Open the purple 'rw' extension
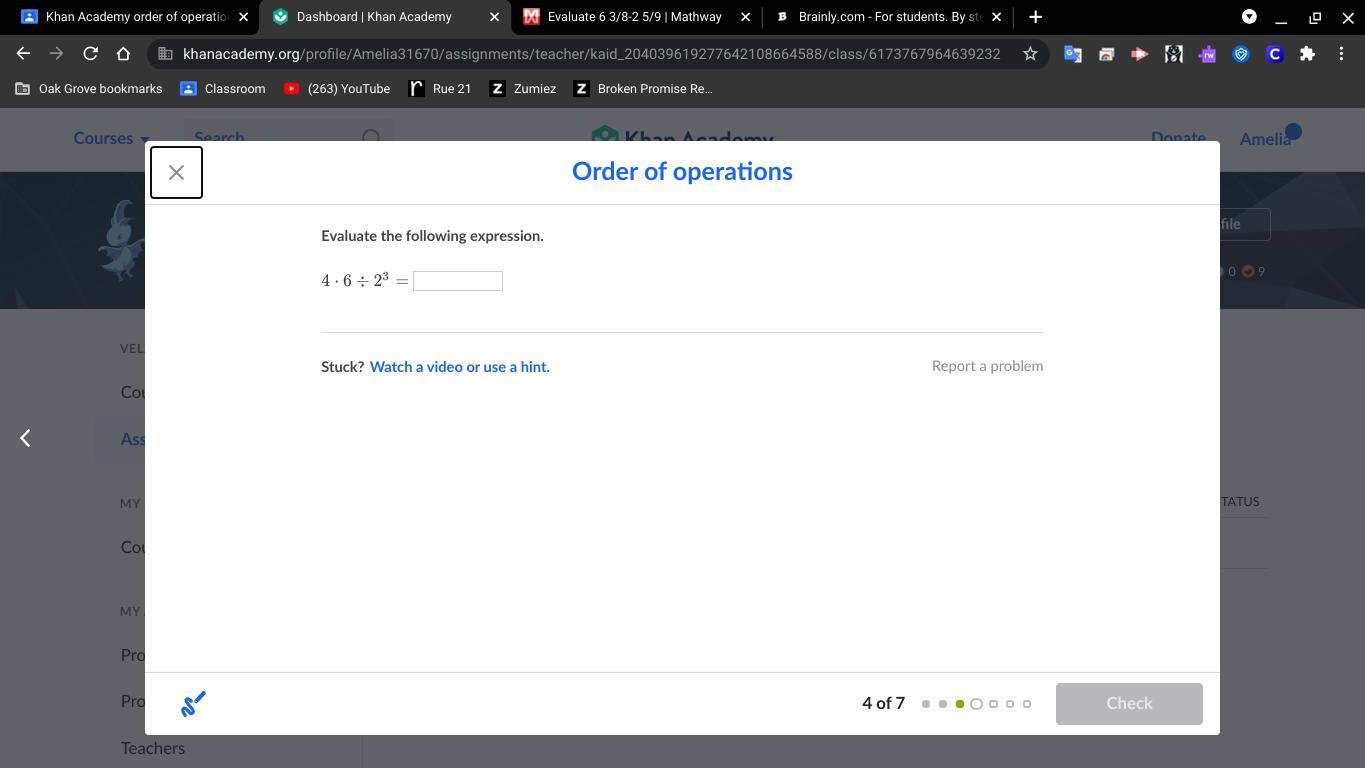1365x768 pixels. coord(1207,54)
